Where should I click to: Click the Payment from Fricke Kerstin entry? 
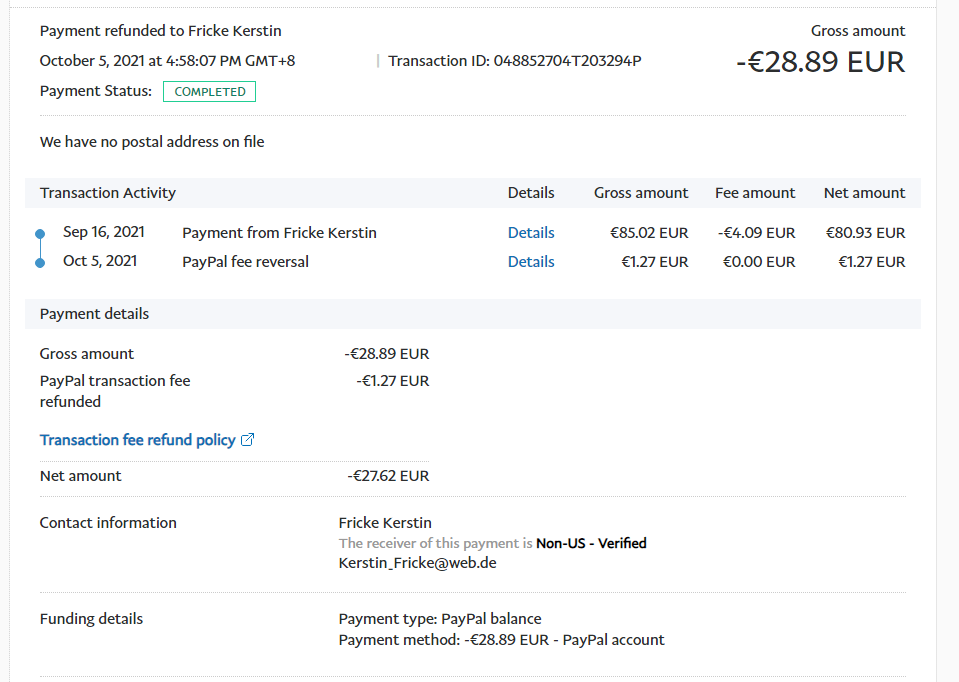pyautogui.click(x=279, y=233)
